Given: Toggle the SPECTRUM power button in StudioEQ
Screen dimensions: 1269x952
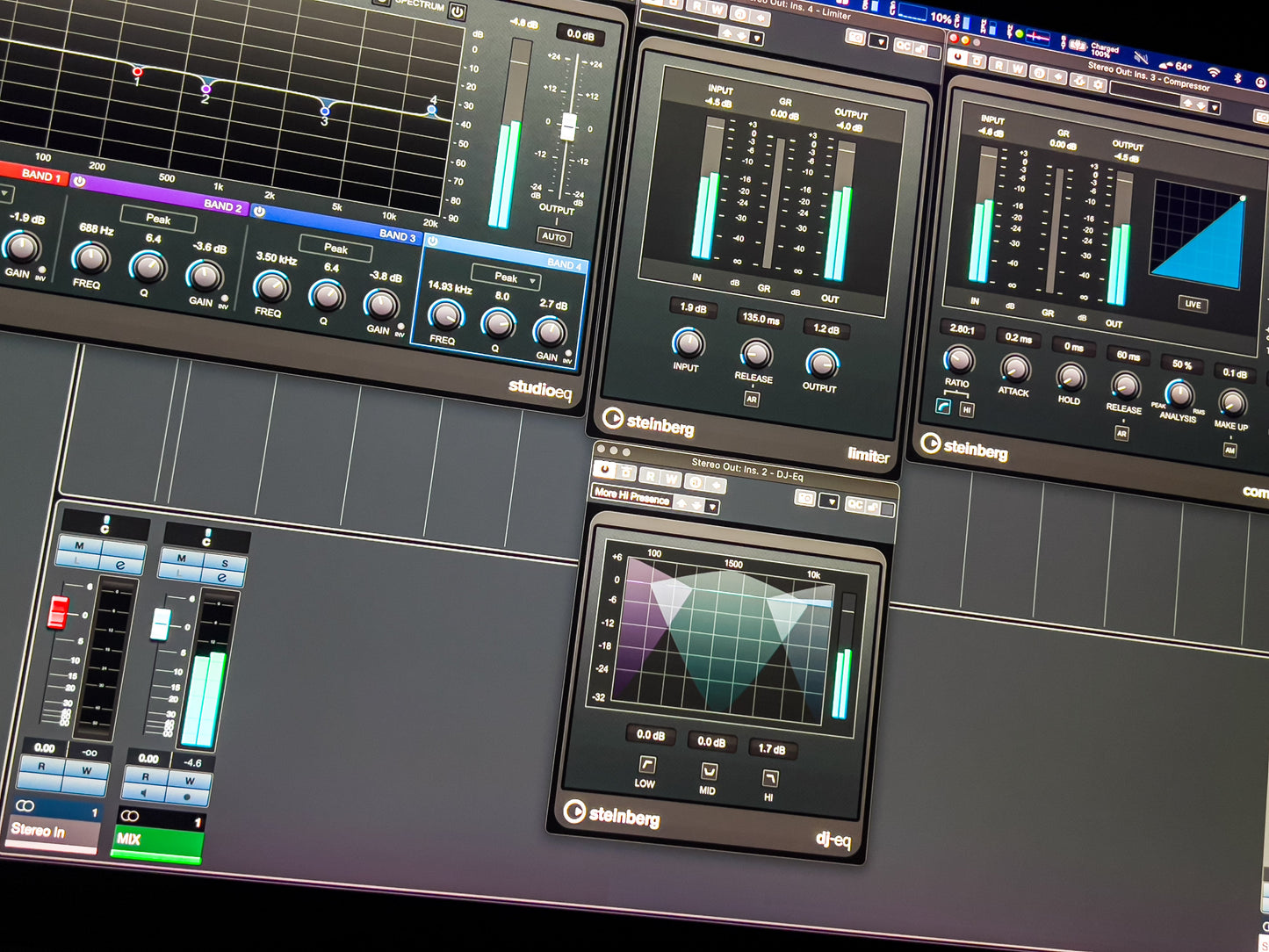Looking at the screenshot, I should coord(458,11).
